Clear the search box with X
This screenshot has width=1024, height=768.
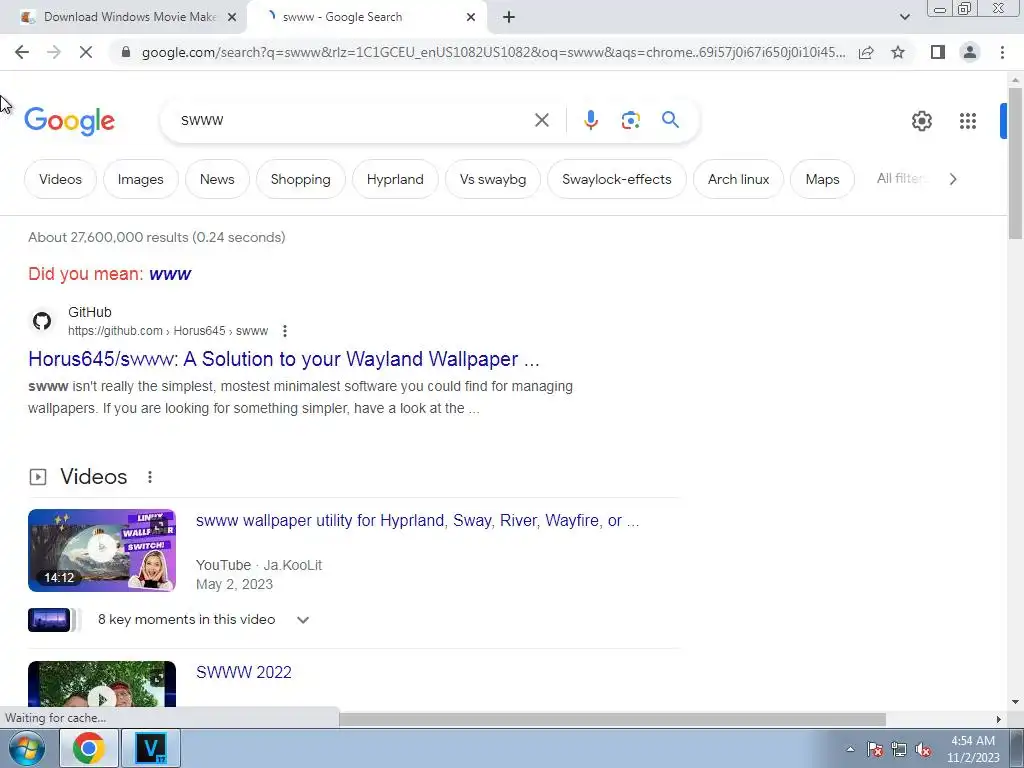(x=541, y=120)
